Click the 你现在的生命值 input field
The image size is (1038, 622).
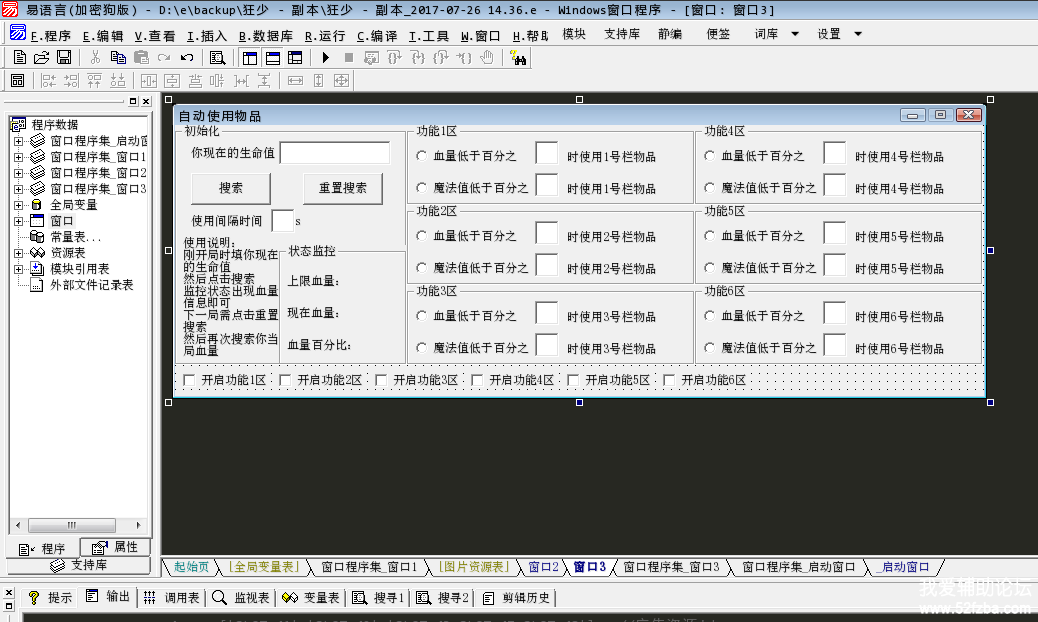[335, 153]
